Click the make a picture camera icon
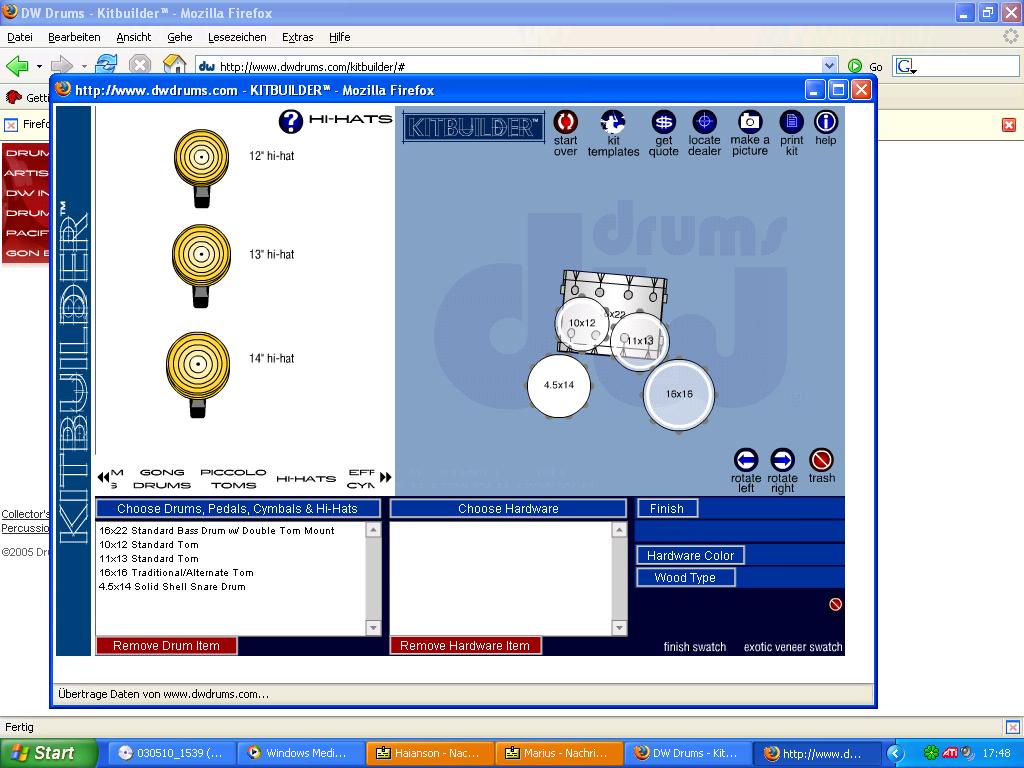The image size is (1024, 768). [750, 122]
